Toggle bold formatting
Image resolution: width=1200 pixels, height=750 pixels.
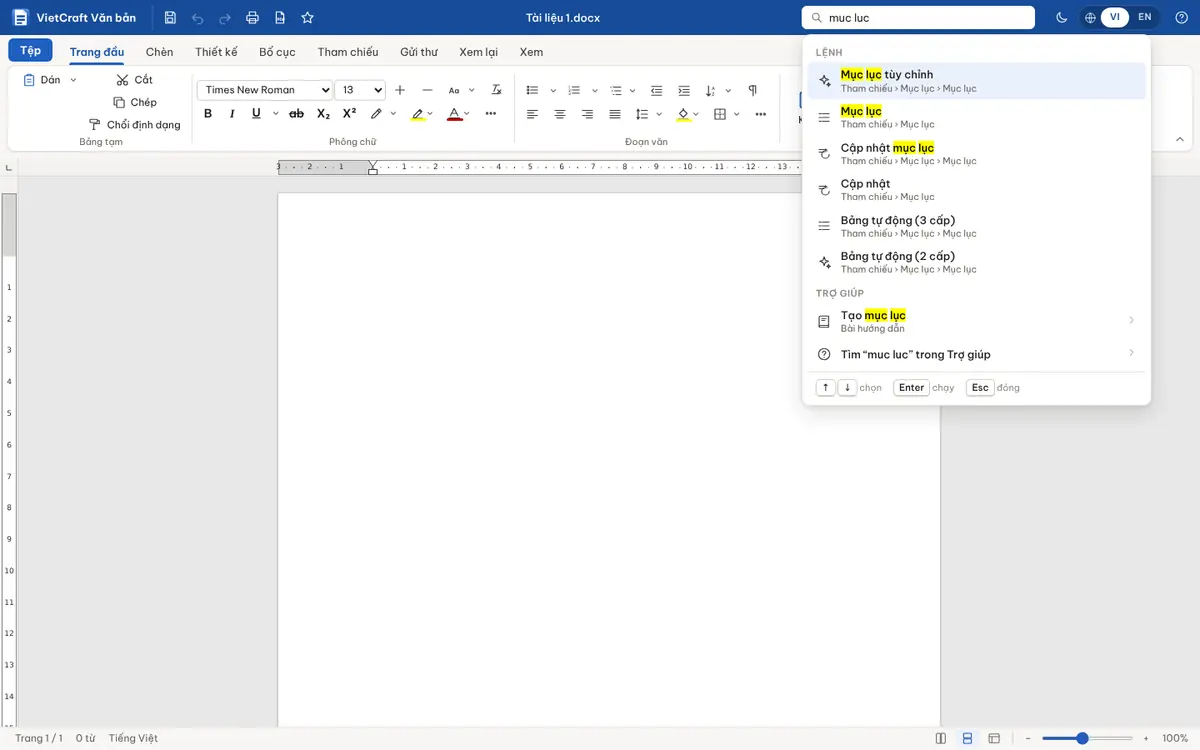[x=208, y=114]
